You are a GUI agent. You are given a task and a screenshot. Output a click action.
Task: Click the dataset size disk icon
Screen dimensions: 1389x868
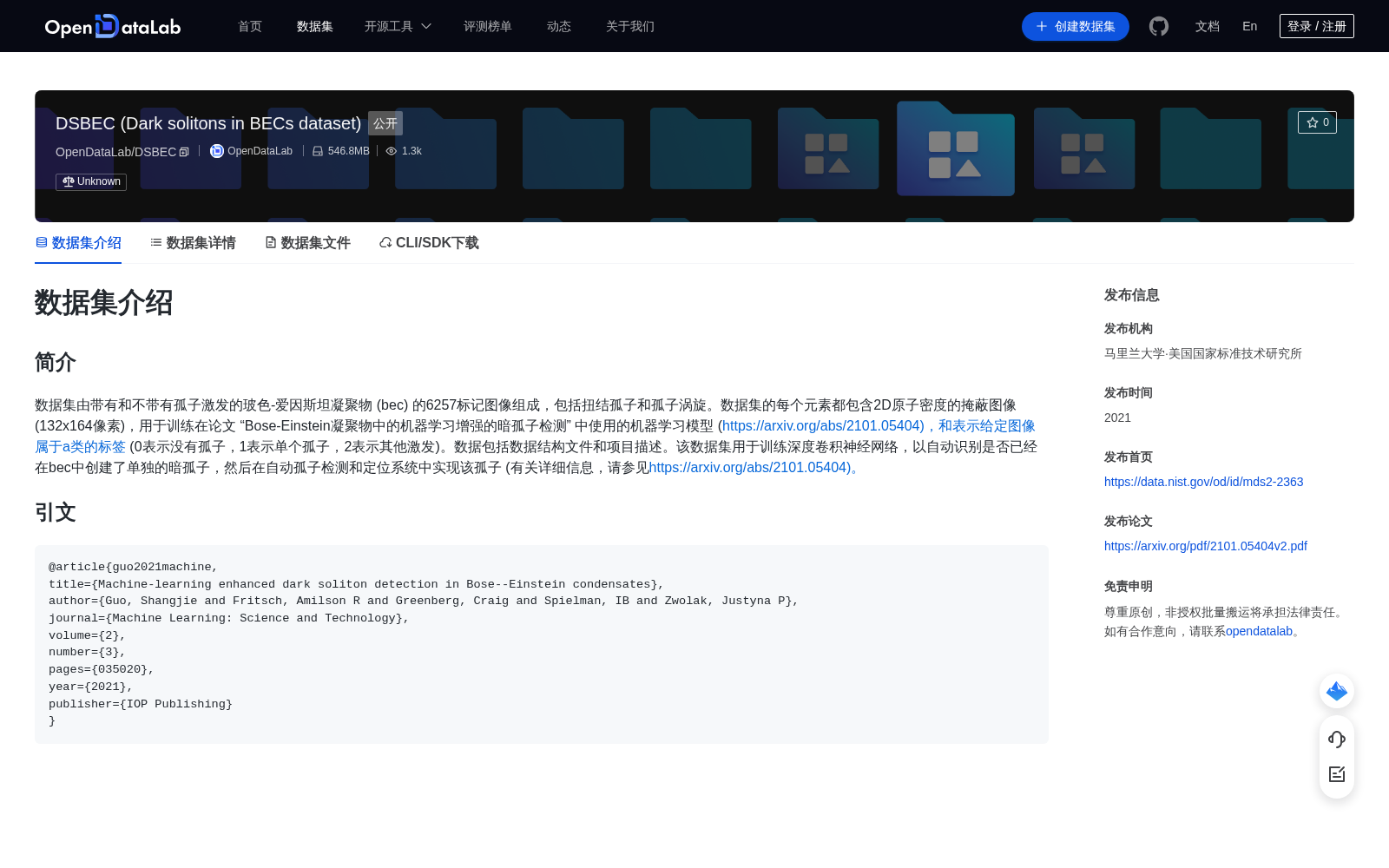click(318, 151)
